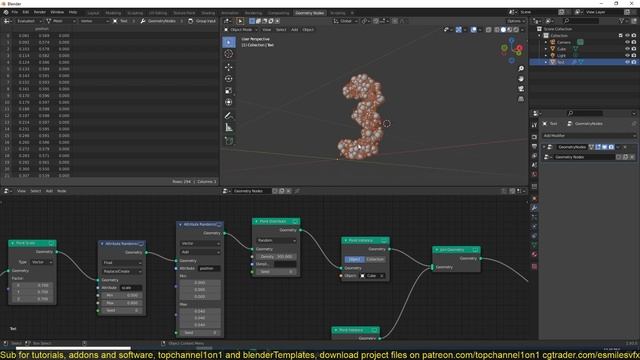Select the Measure tool
Image resolution: width=640 pixels, height=360 pixels.
click(x=229, y=128)
